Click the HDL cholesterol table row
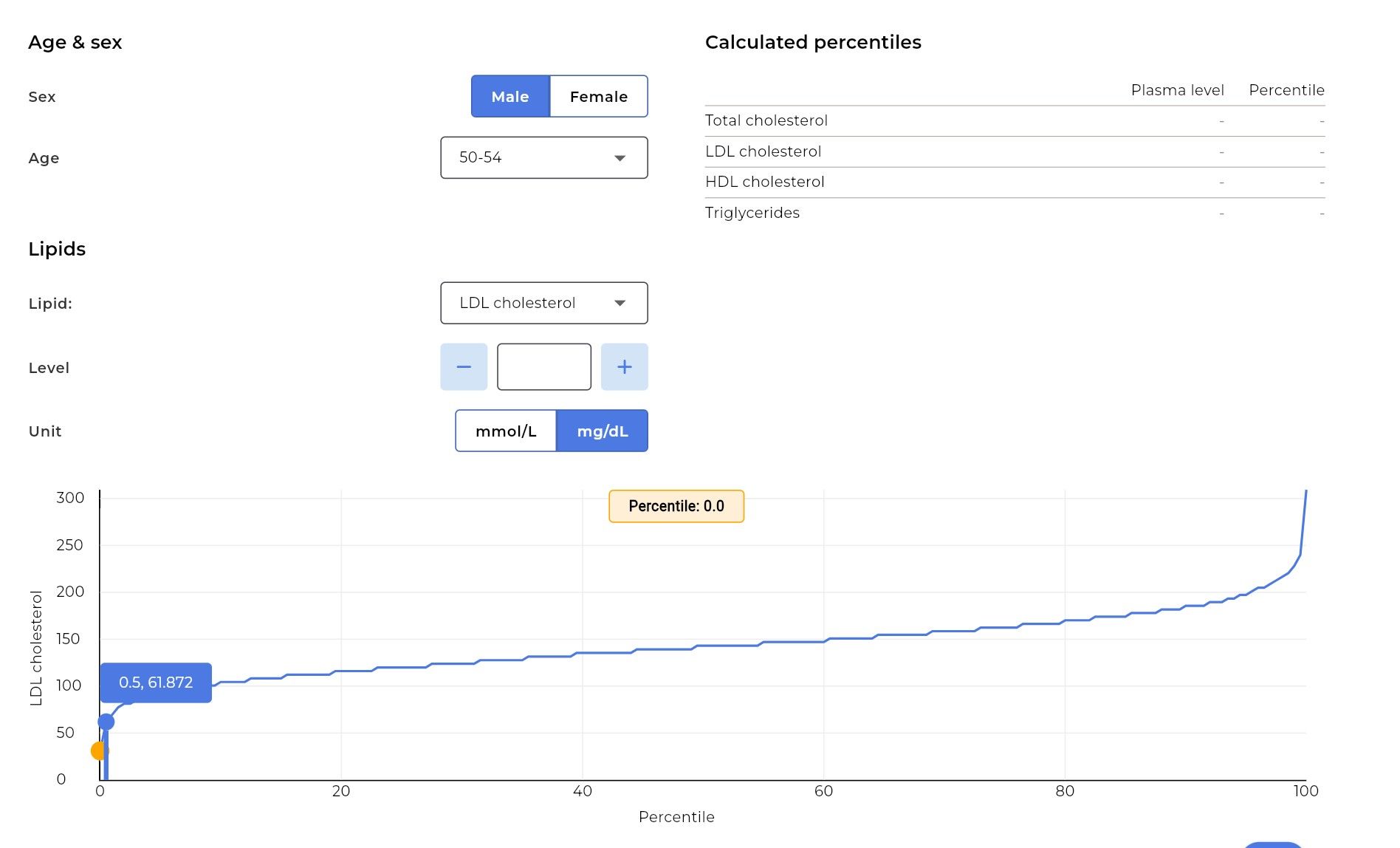Screen dimensions: 1400x848 click(1015, 182)
